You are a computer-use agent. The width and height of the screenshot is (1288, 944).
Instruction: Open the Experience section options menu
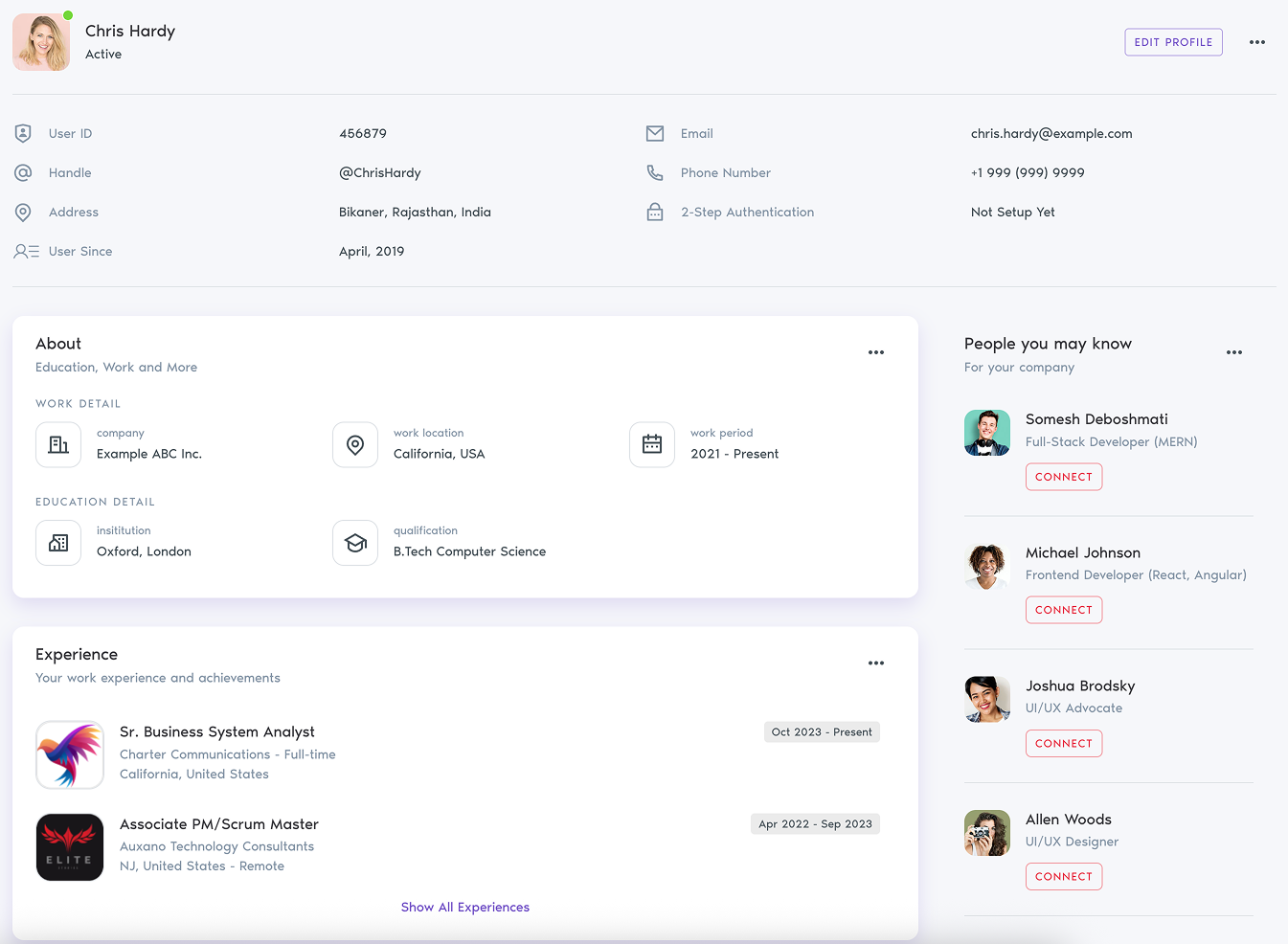pyautogui.click(x=875, y=663)
